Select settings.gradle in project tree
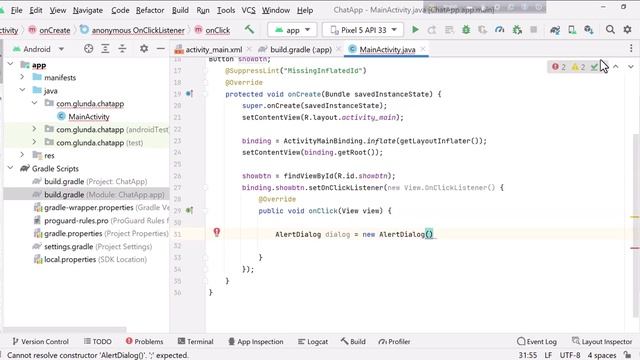 98,246
